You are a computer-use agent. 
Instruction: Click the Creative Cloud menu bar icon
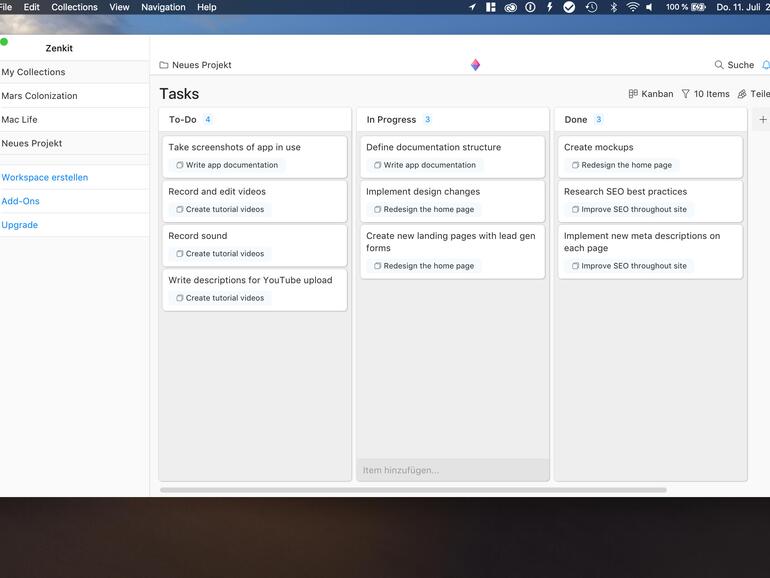point(511,7)
